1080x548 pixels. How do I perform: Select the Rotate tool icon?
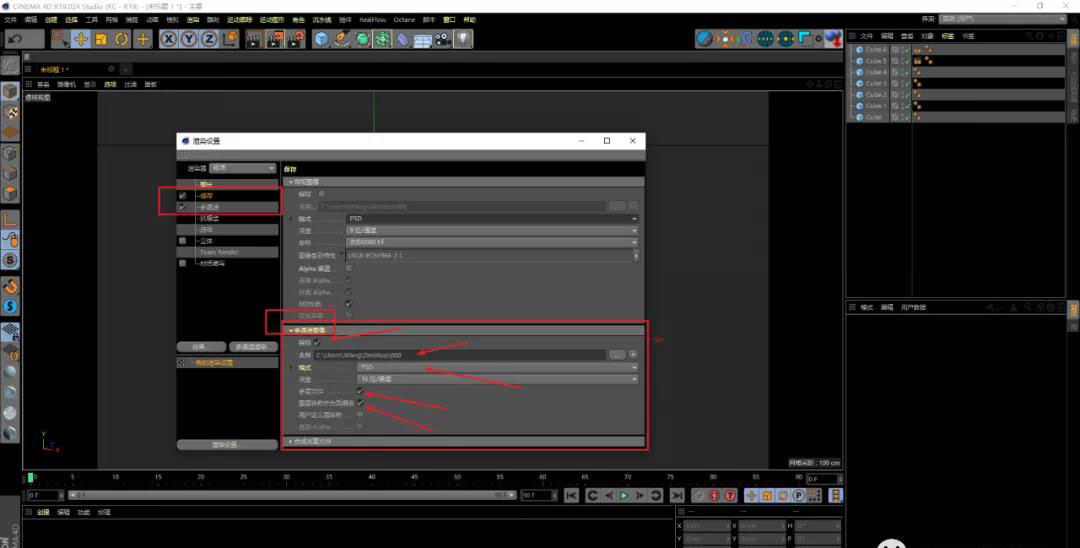click(x=122, y=39)
